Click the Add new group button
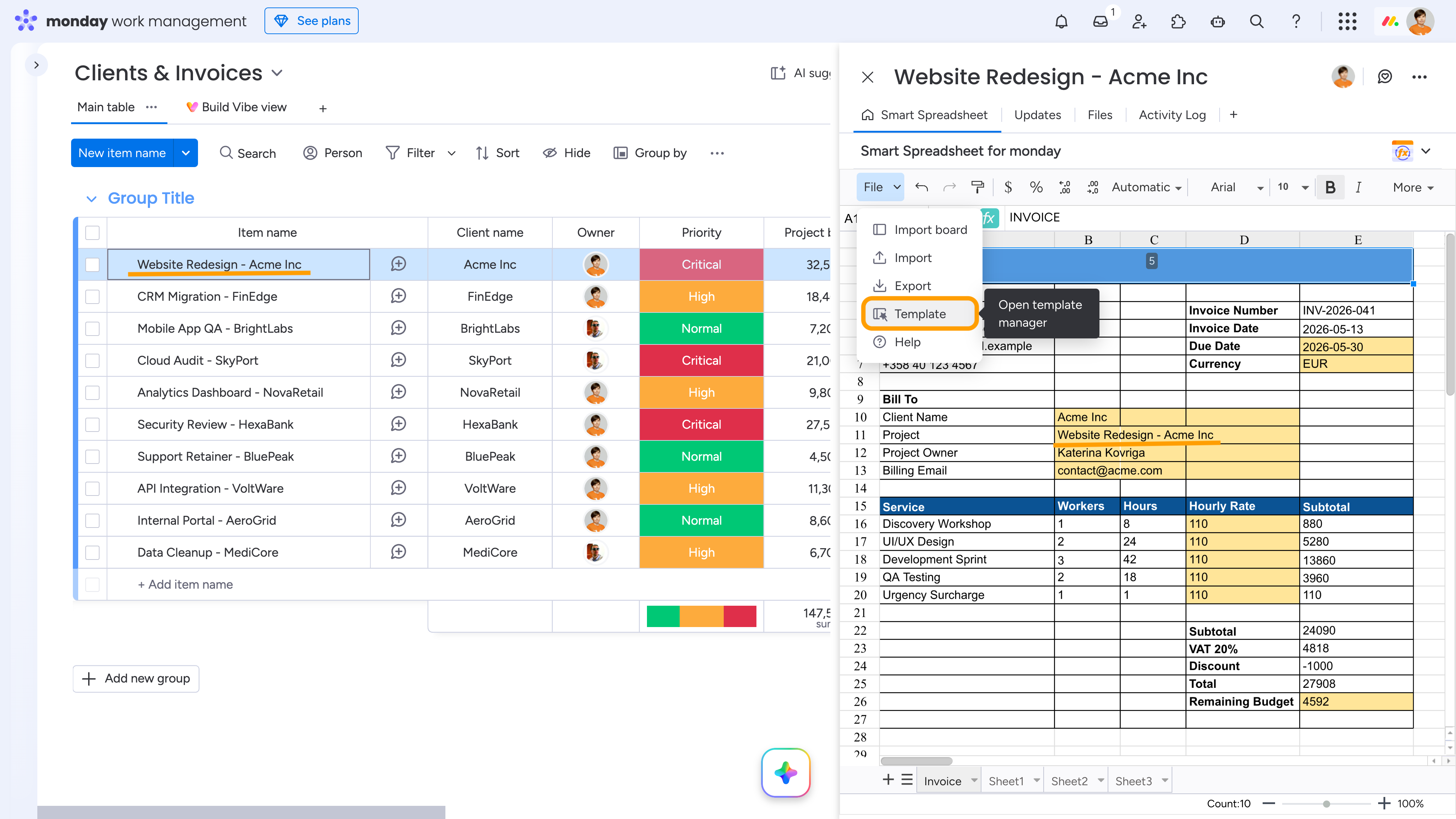 click(136, 678)
